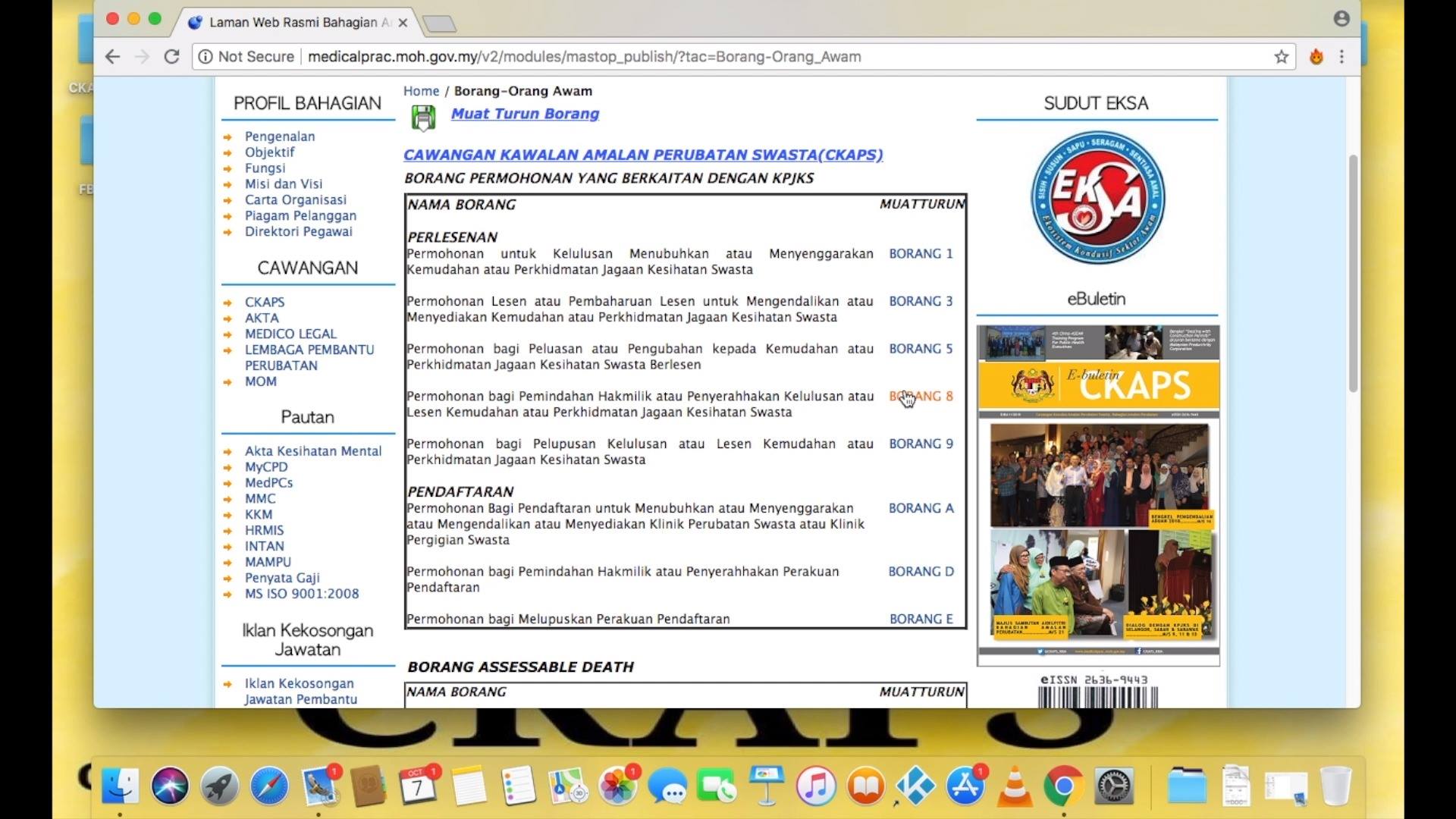Download BORANG D
Viewport: 1456px width, 819px height.
921,572
